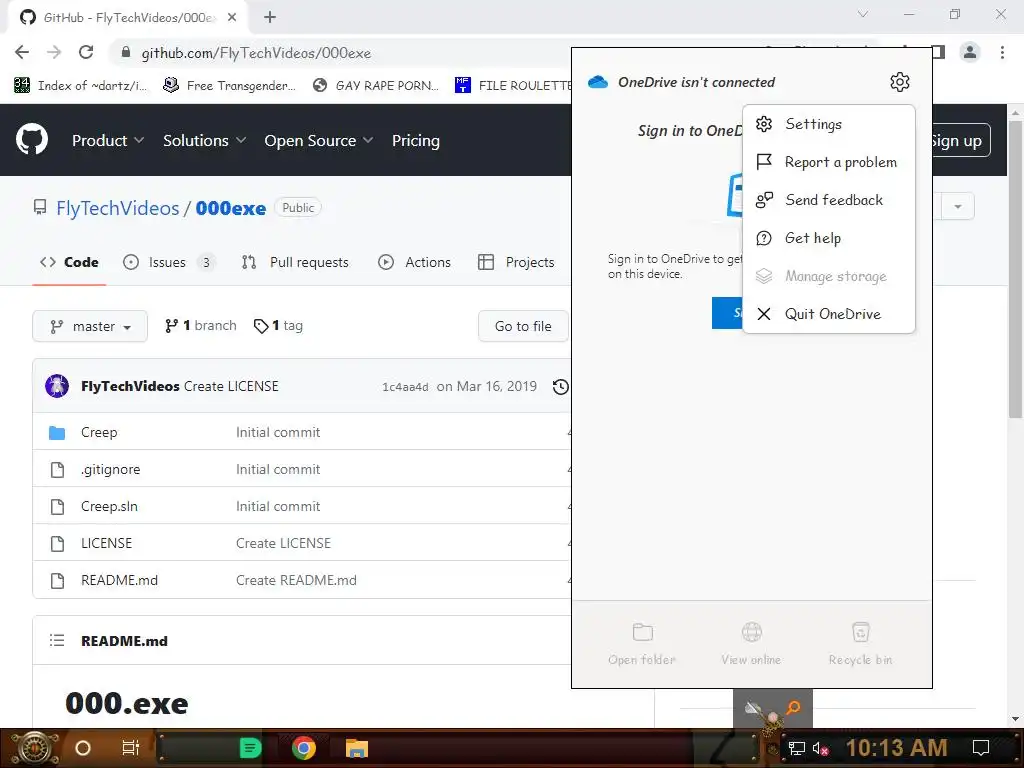The image size is (1024, 768).
Task: Open the 1 branch link
Action: 200,325
